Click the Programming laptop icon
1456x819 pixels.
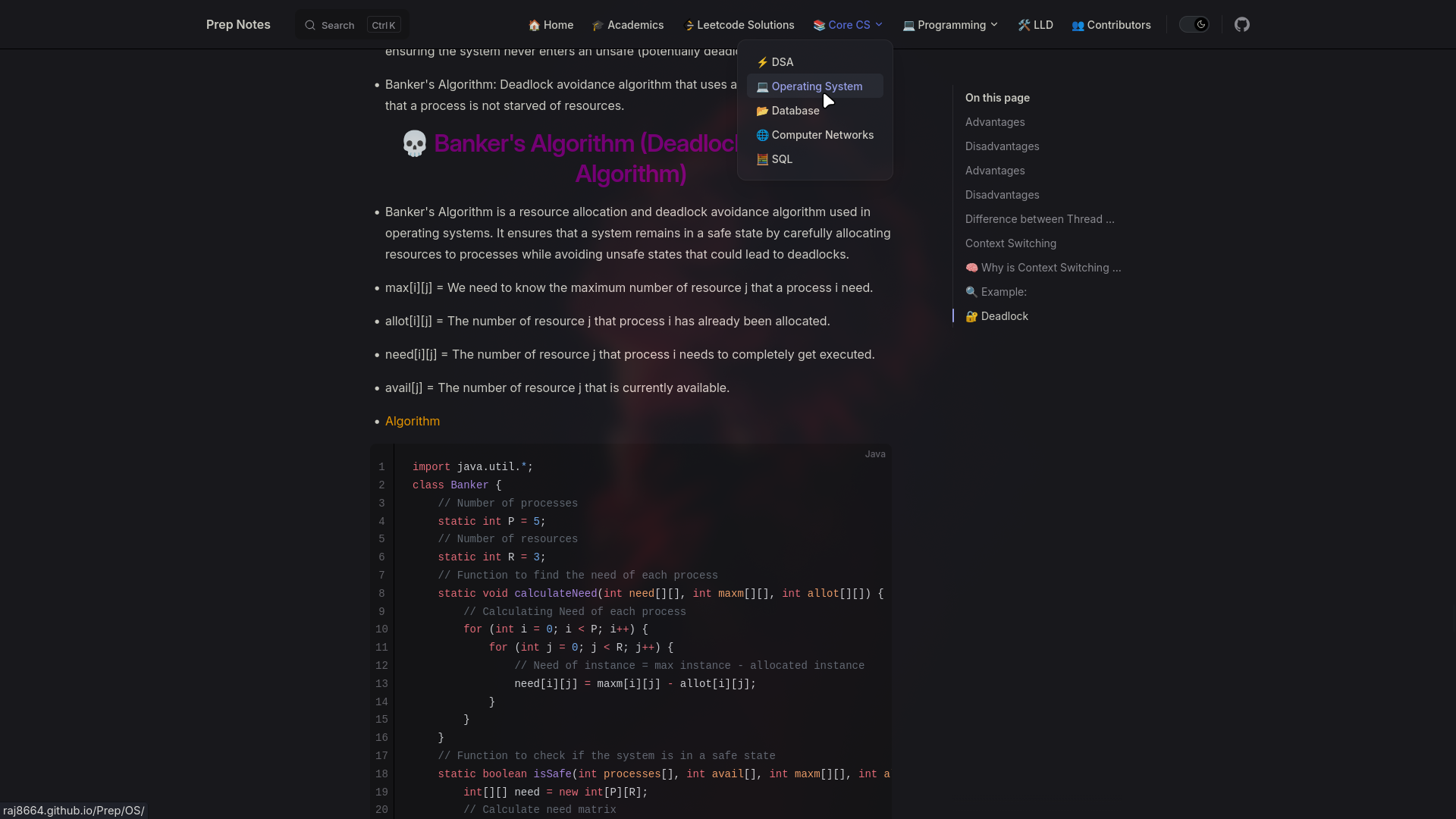point(909,25)
